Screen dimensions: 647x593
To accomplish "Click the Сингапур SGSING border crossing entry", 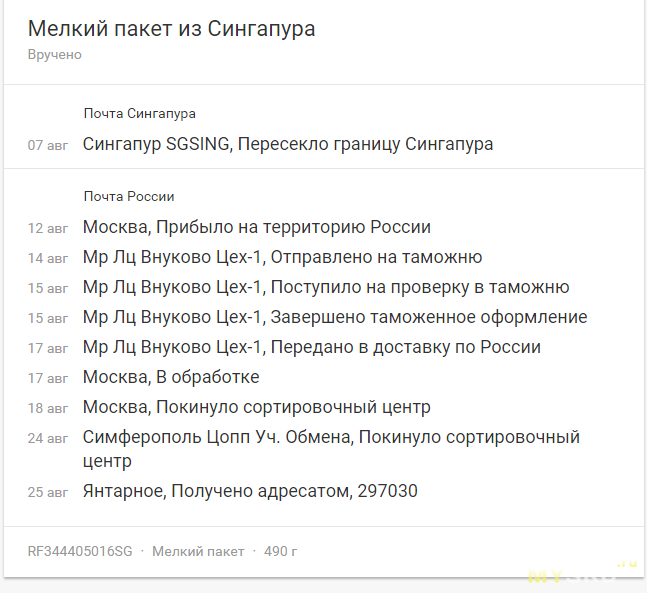I will pyautogui.click(x=288, y=144).
